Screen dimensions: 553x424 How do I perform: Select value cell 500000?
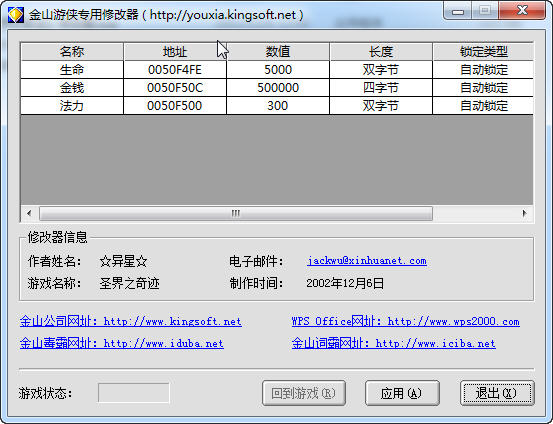(278, 87)
